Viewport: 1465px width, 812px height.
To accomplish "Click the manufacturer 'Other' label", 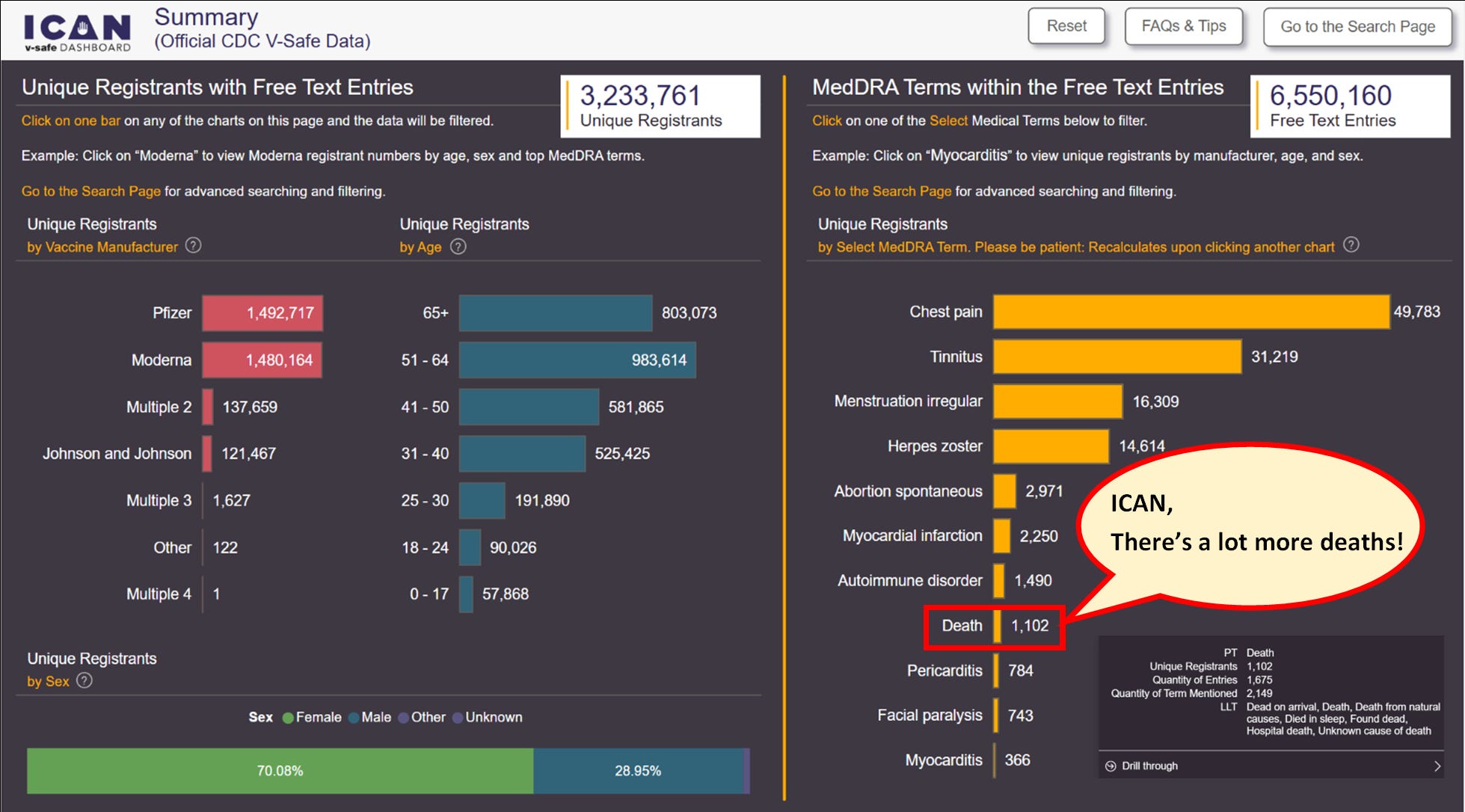I will coord(172,547).
